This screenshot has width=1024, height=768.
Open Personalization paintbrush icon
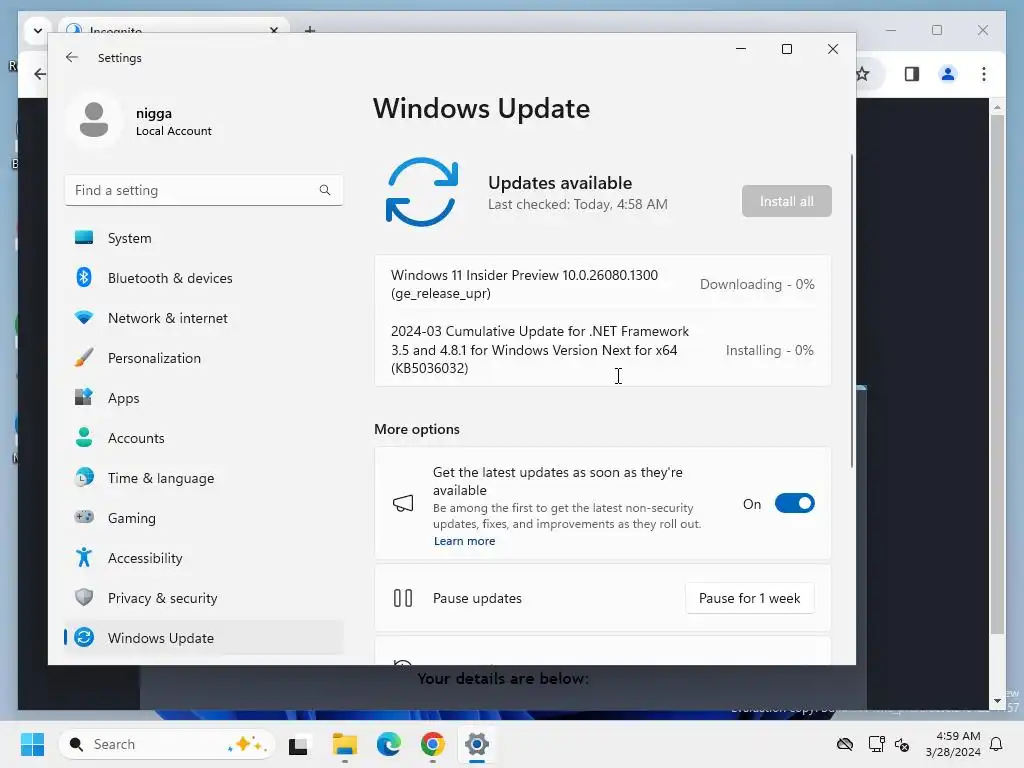(84, 358)
